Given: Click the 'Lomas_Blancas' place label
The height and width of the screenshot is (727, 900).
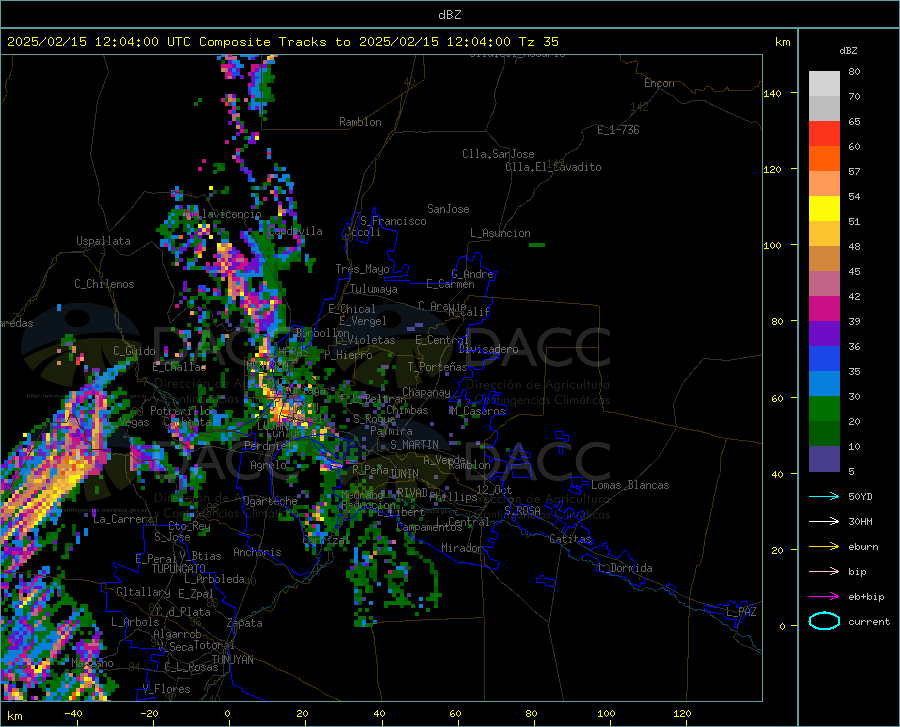Looking at the screenshot, I should (630, 485).
